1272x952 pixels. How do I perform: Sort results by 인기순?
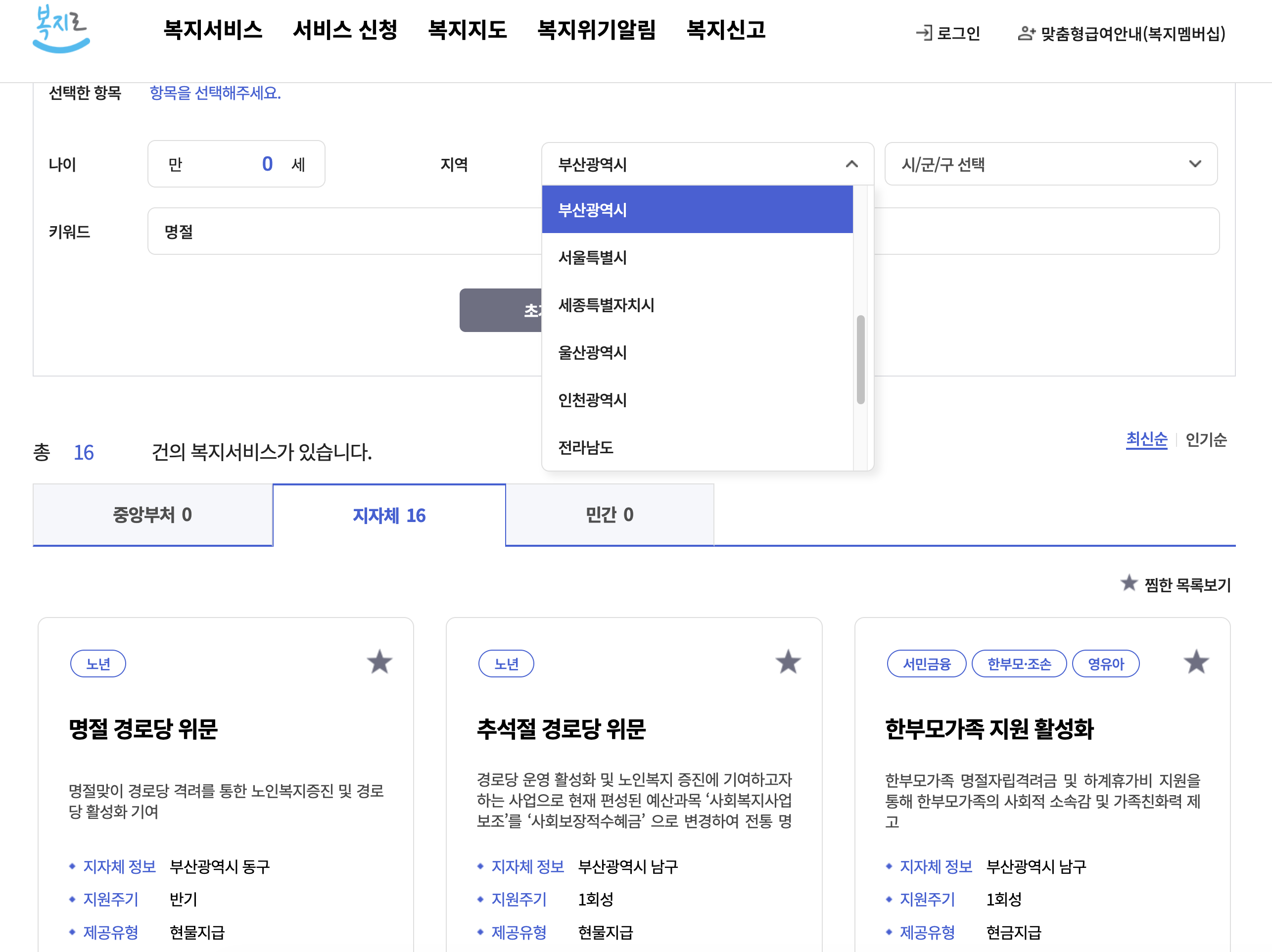[x=1206, y=440]
